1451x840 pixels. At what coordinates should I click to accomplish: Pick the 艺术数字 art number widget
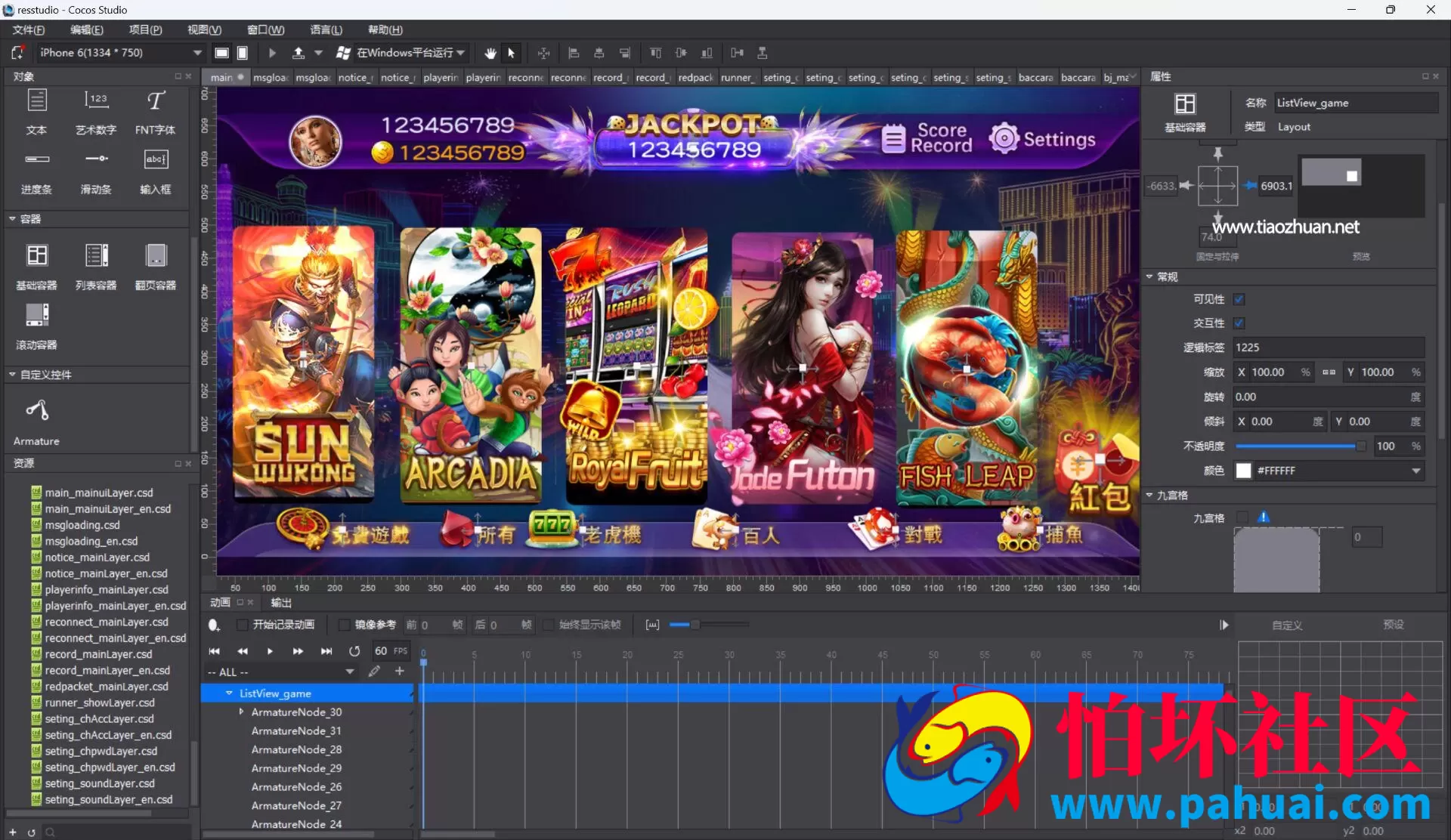tap(96, 100)
